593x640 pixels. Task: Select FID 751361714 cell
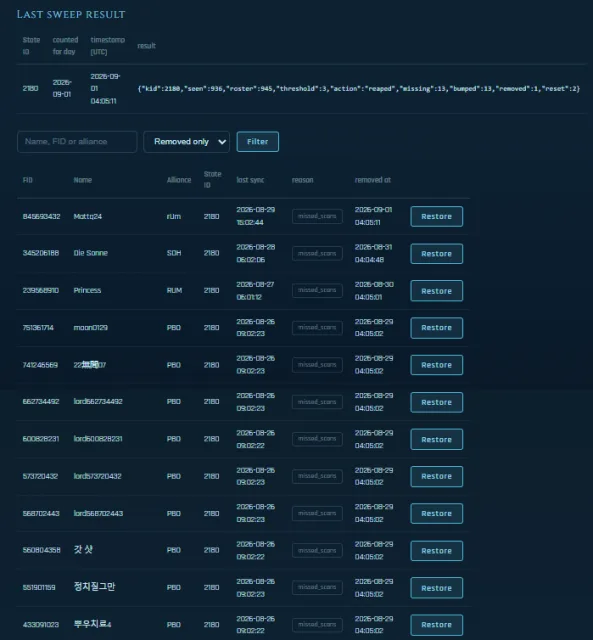click(x=38, y=328)
